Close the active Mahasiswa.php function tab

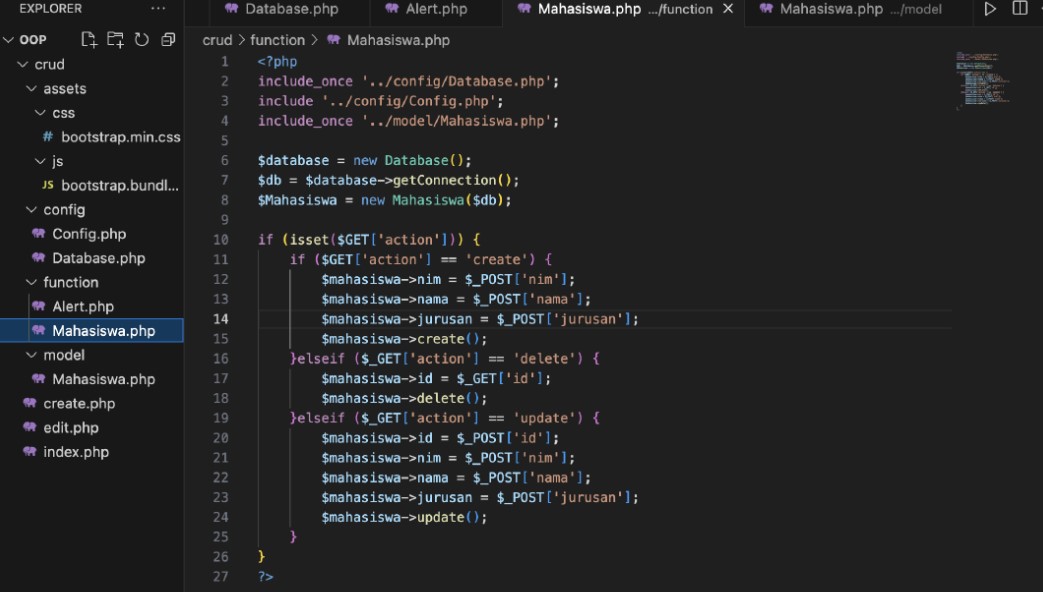coord(728,9)
